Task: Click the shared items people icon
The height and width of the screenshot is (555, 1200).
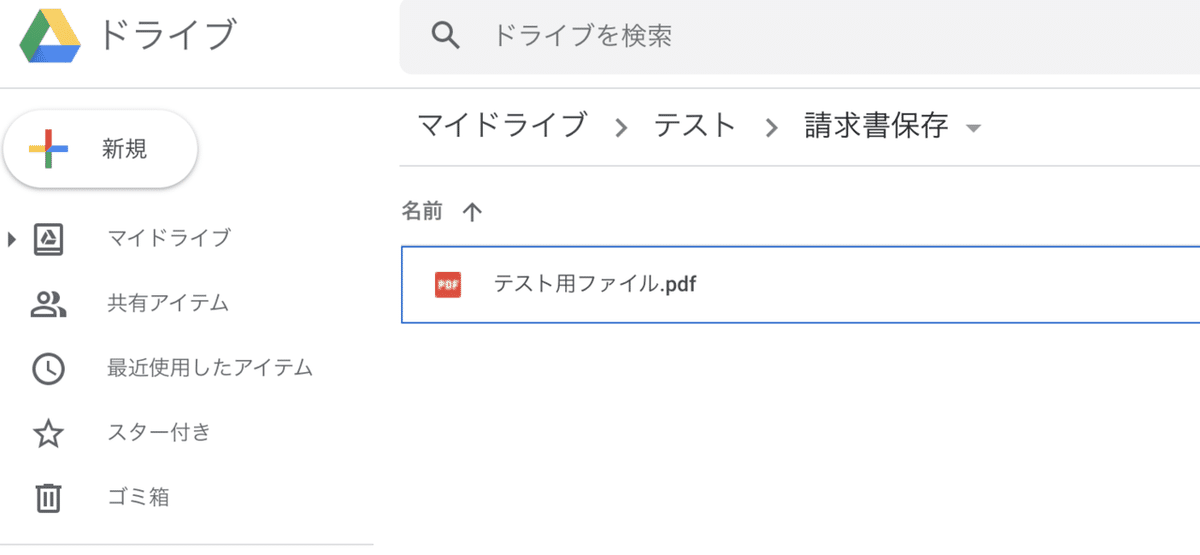Action: 48,304
